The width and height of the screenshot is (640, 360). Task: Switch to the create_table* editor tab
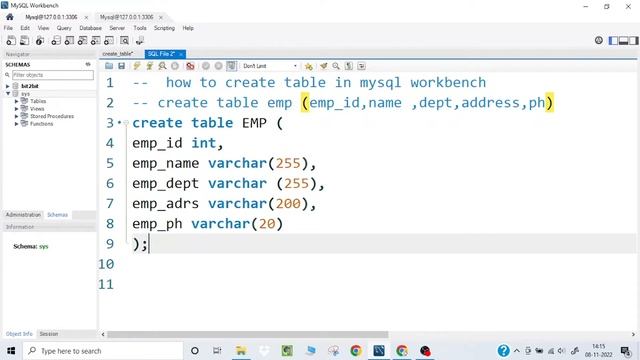click(x=118, y=54)
